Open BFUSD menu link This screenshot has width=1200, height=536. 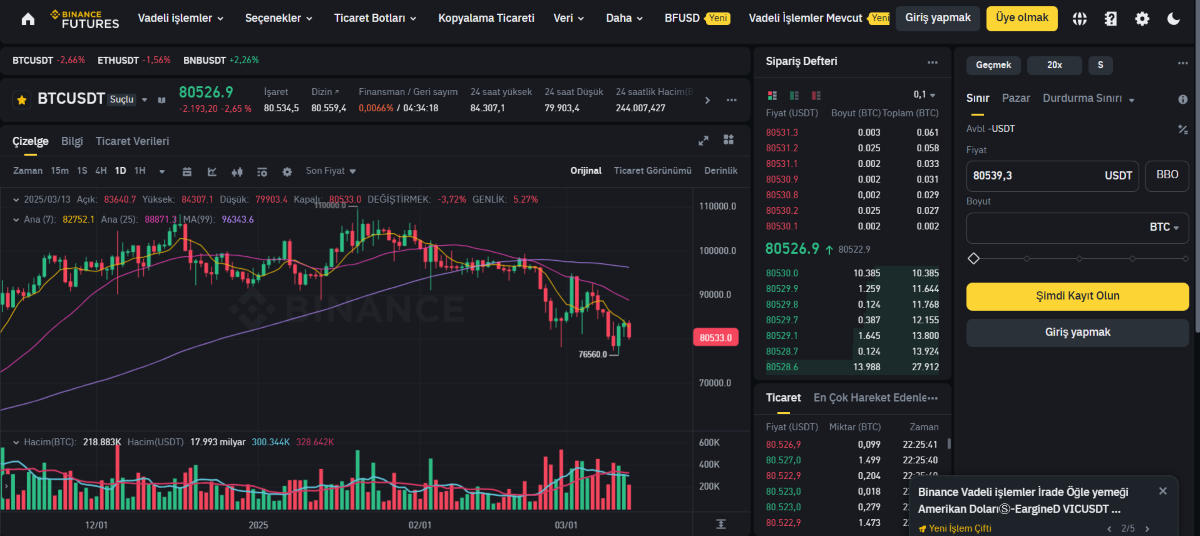[x=682, y=18]
